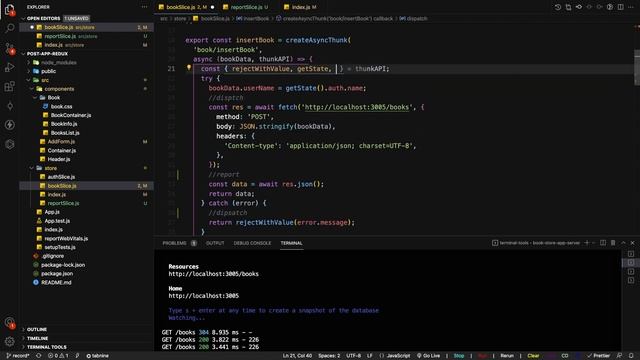
Task: Split the terminal panel
Action: (603, 243)
